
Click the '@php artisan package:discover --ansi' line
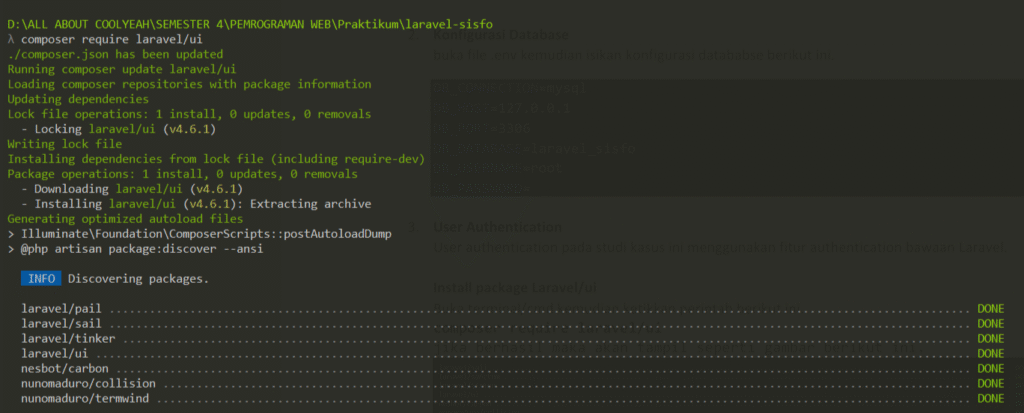135,248
